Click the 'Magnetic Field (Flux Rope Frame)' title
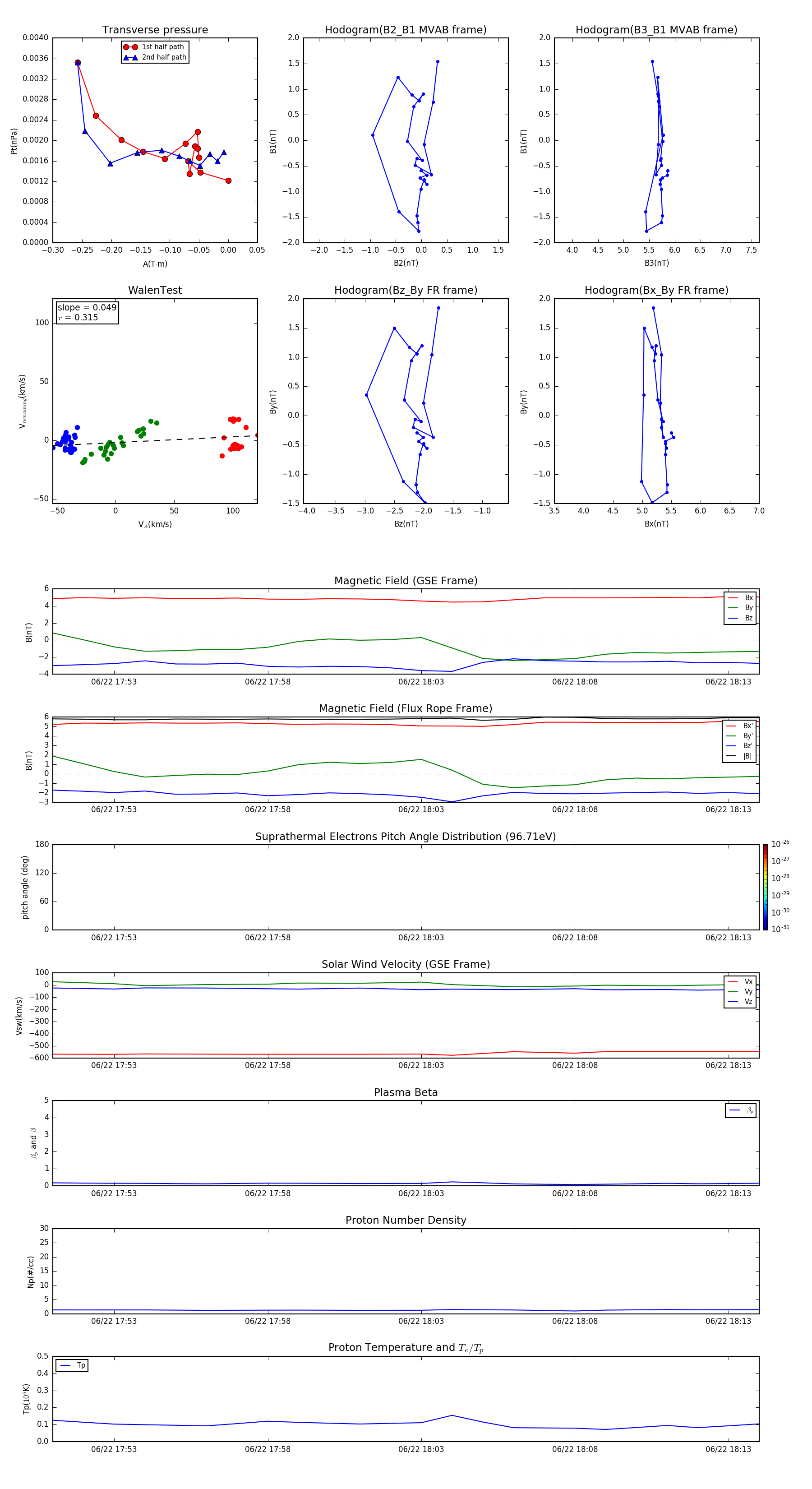This screenshot has width=812, height=1489. click(x=406, y=709)
